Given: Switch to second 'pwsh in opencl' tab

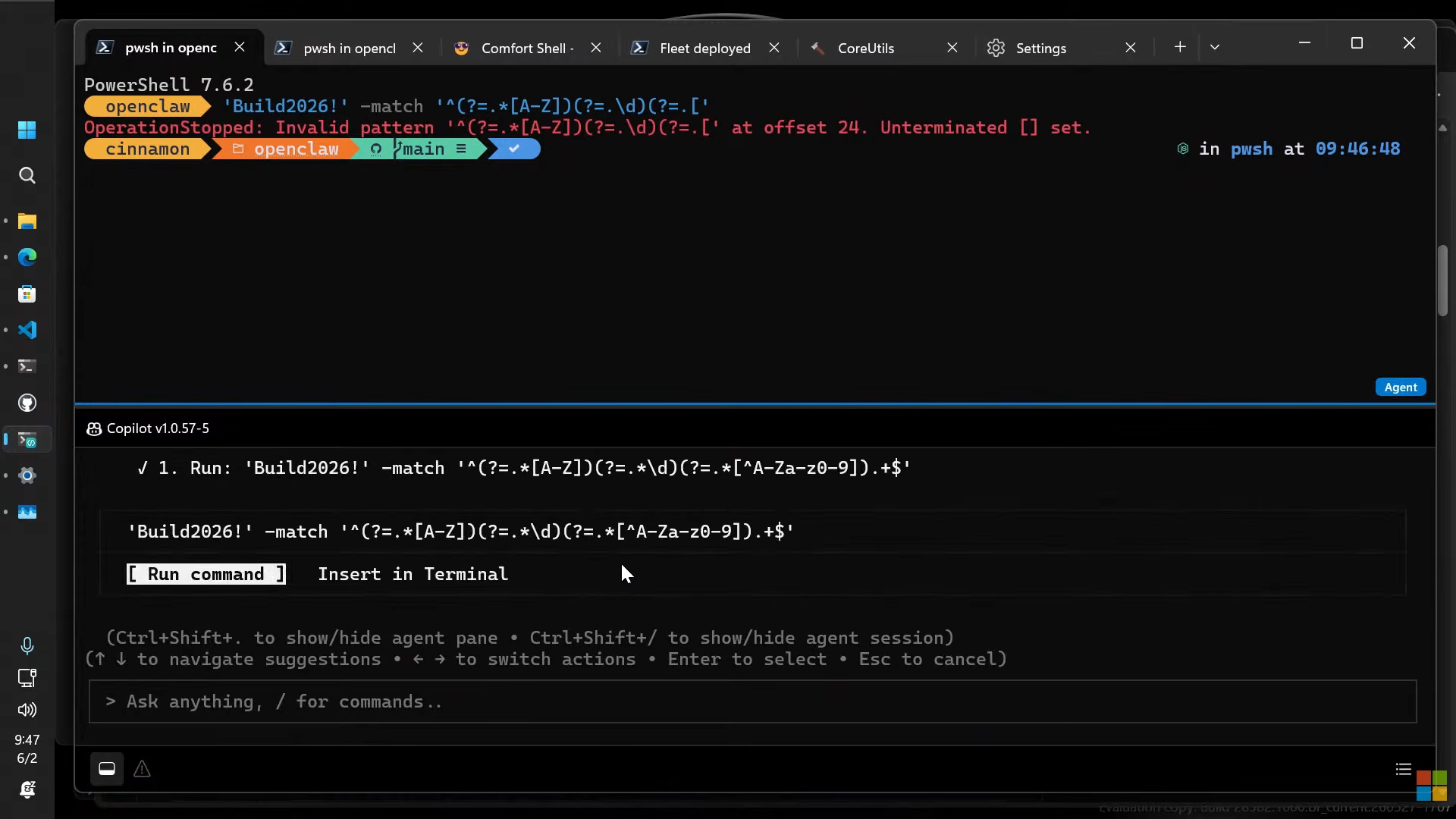Looking at the screenshot, I should pyautogui.click(x=350, y=48).
